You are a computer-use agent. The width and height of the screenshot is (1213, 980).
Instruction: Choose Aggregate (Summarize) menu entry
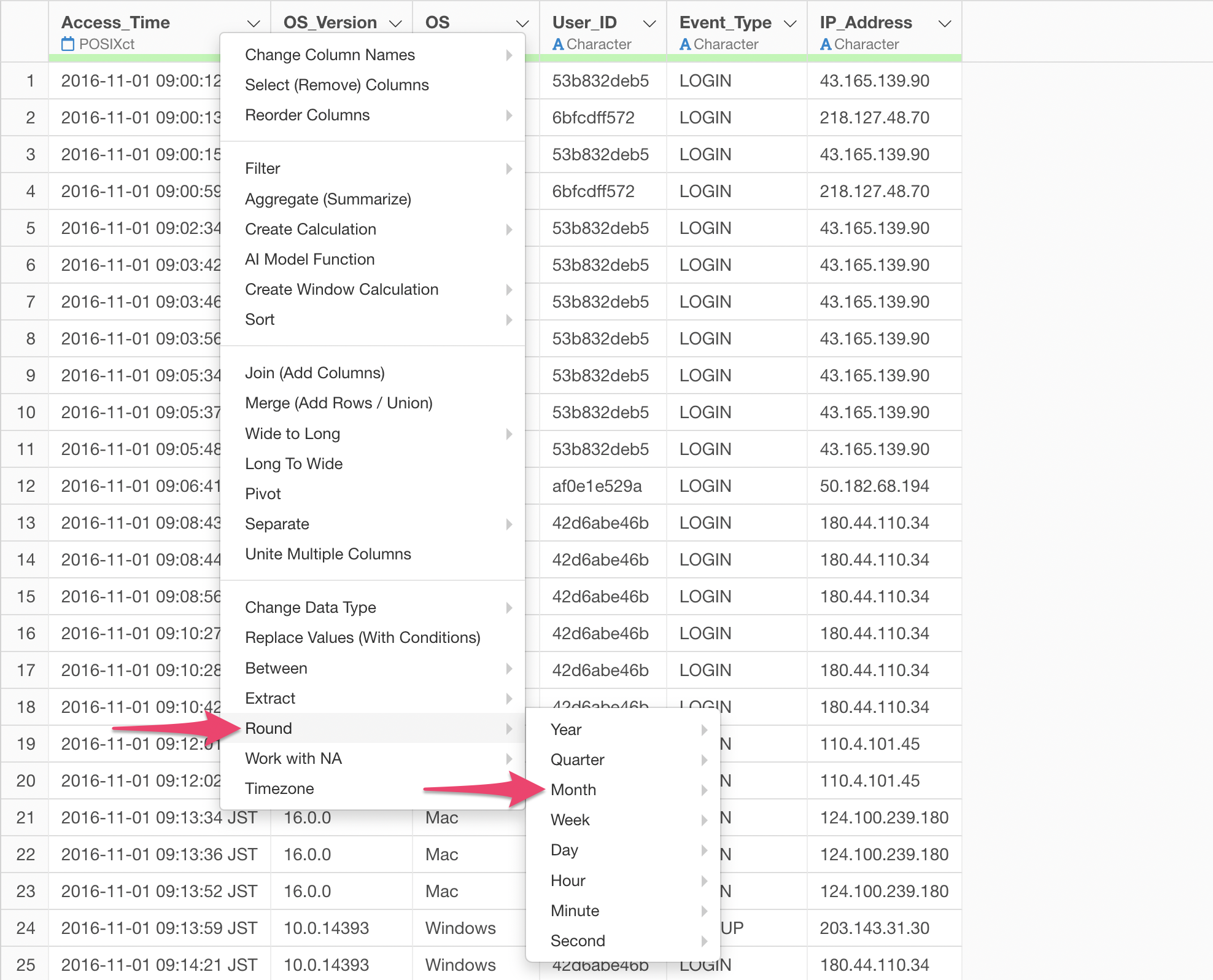click(328, 199)
